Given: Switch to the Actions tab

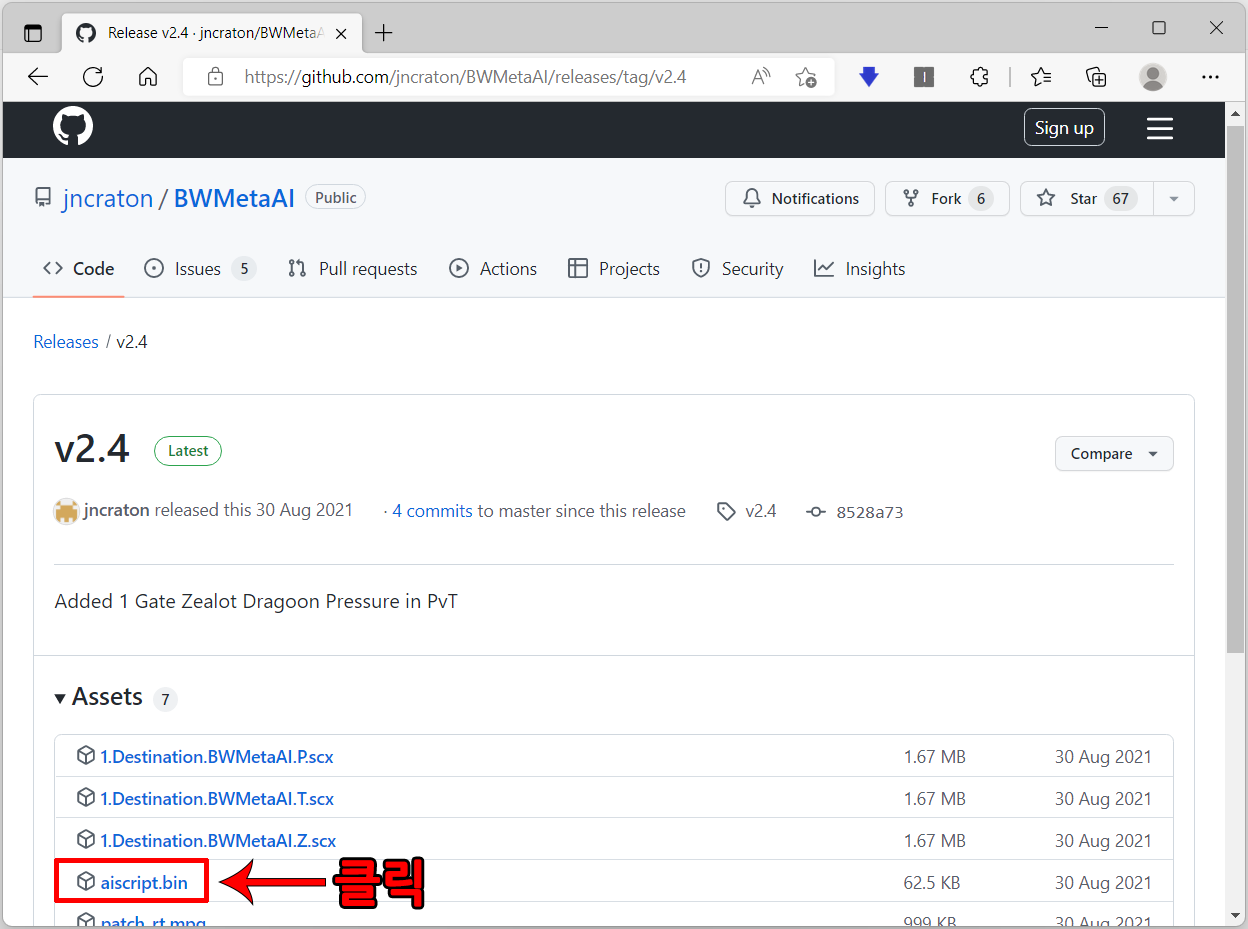Looking at the screenshot, I should [x=493, y=268].
